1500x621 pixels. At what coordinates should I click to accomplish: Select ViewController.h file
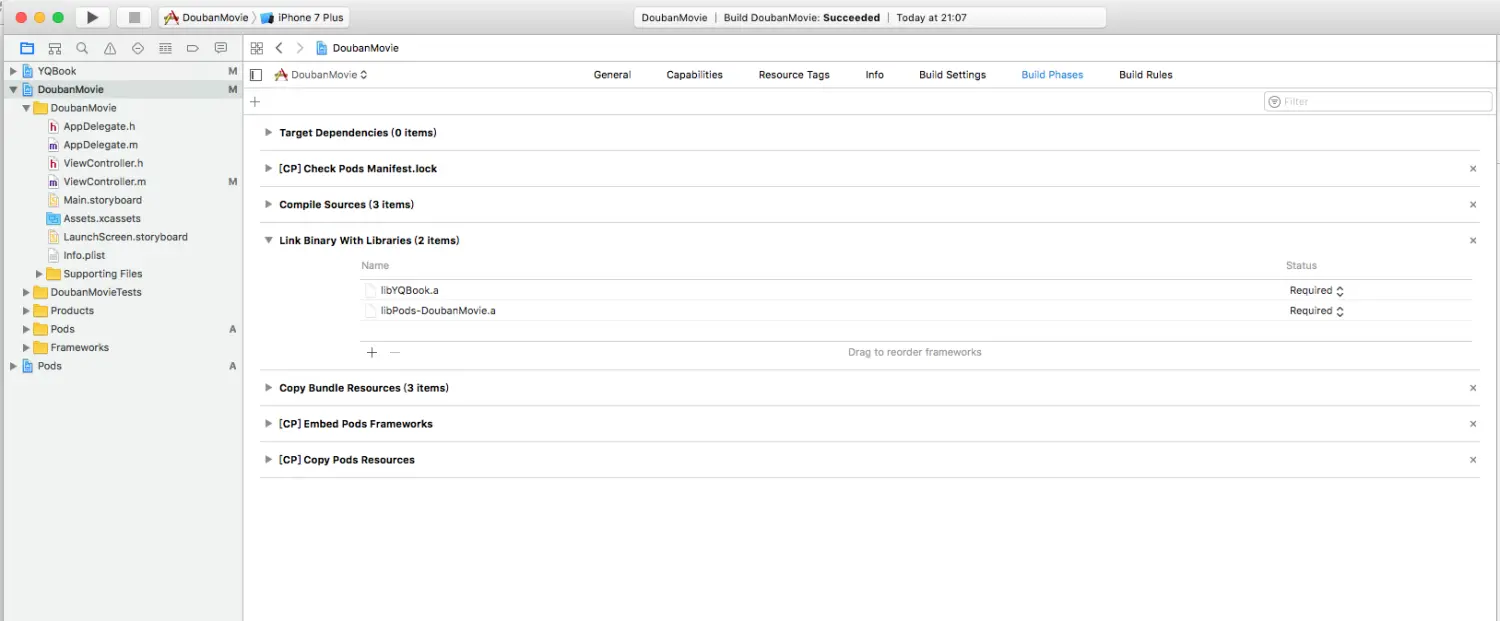click(x=103, y=163)
